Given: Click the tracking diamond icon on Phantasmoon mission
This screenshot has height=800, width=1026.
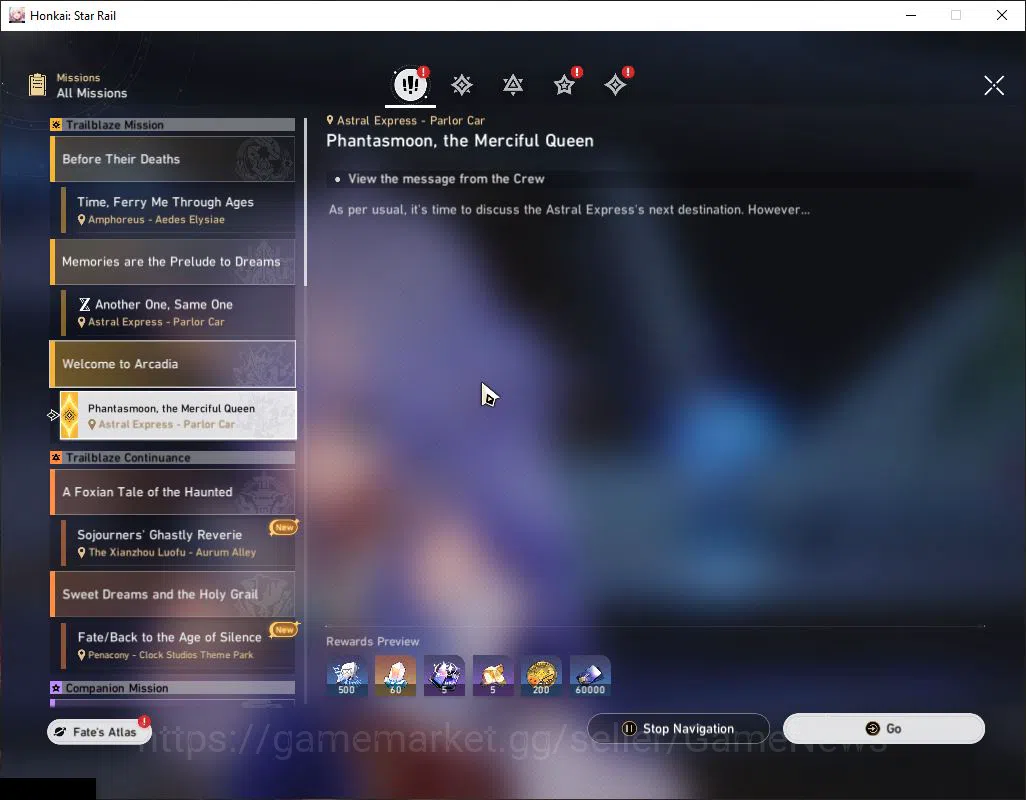Looking at the screenshot, I should [69, 415].
